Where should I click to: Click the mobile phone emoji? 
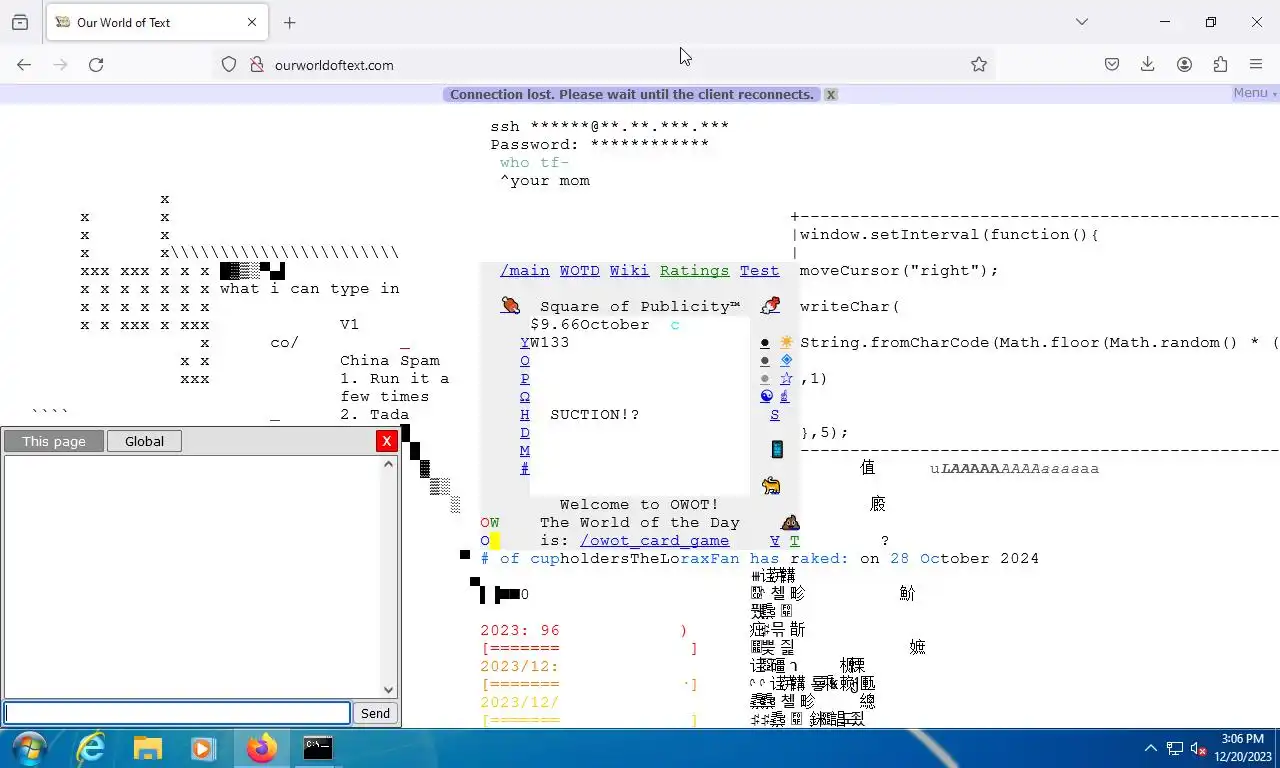coord(777,450)
